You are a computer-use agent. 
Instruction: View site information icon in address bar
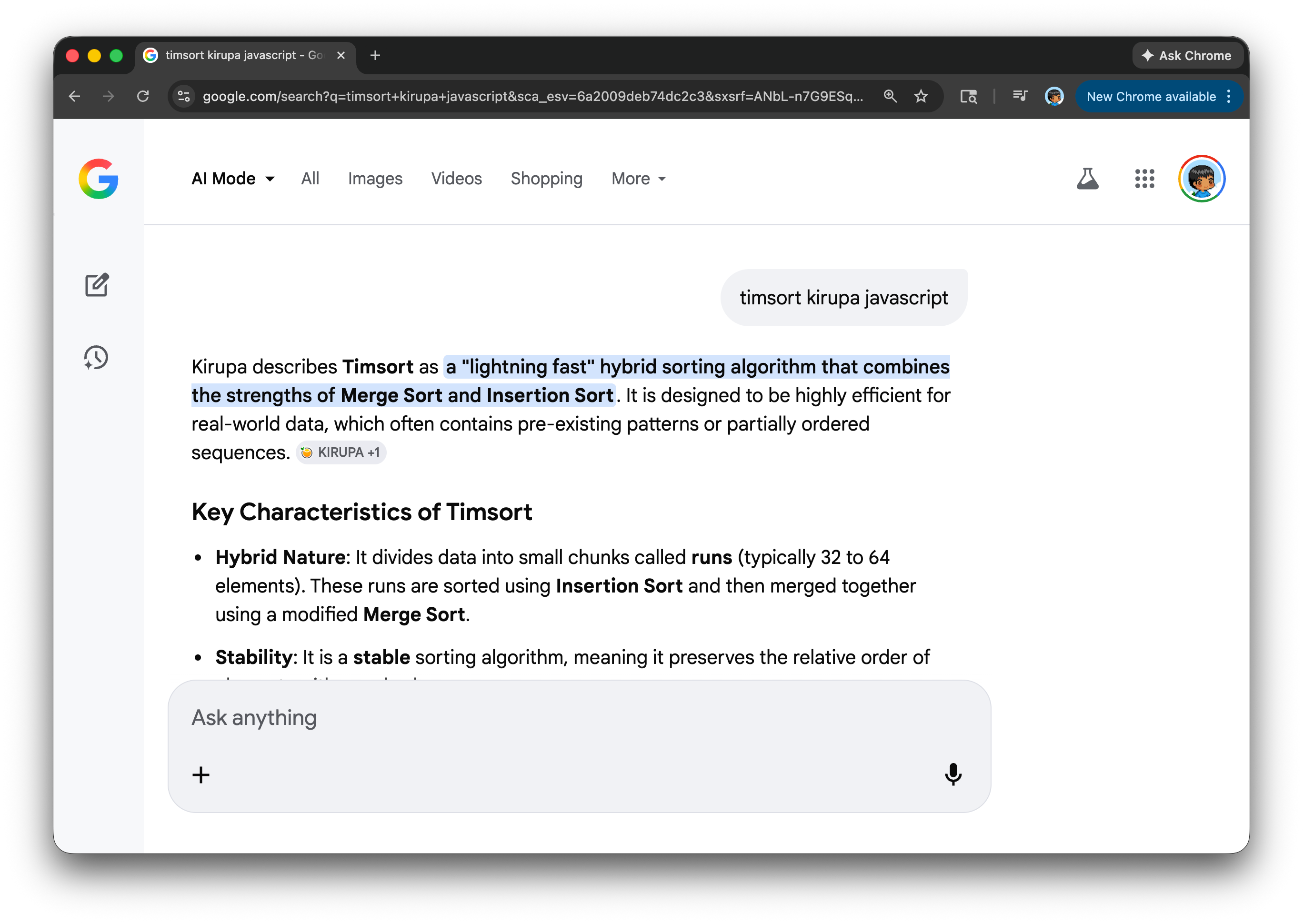coord(184,96)
